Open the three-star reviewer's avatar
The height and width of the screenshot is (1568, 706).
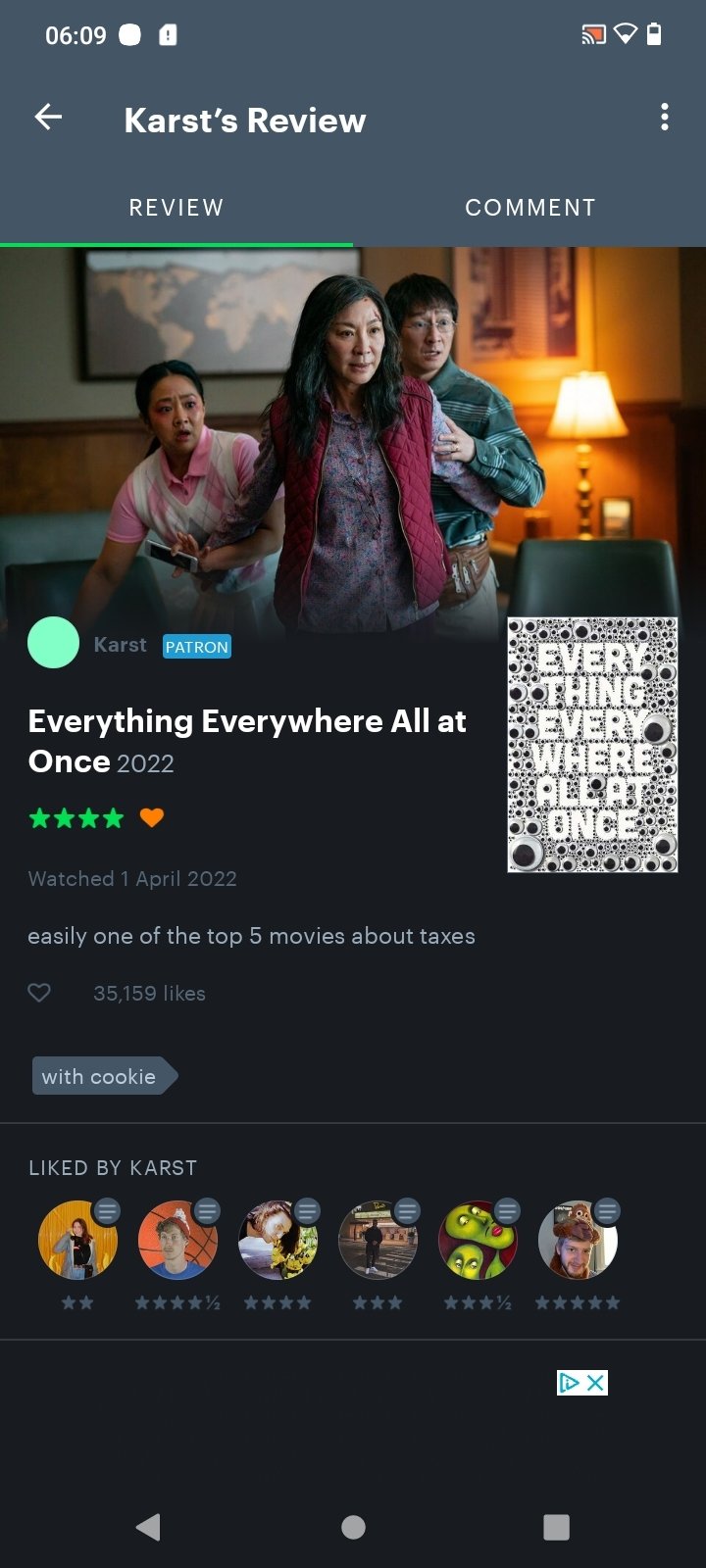(378, 1240)
